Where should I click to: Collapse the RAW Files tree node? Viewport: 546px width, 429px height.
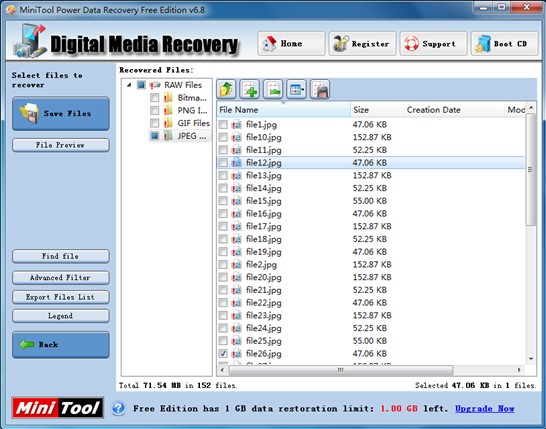129,85
